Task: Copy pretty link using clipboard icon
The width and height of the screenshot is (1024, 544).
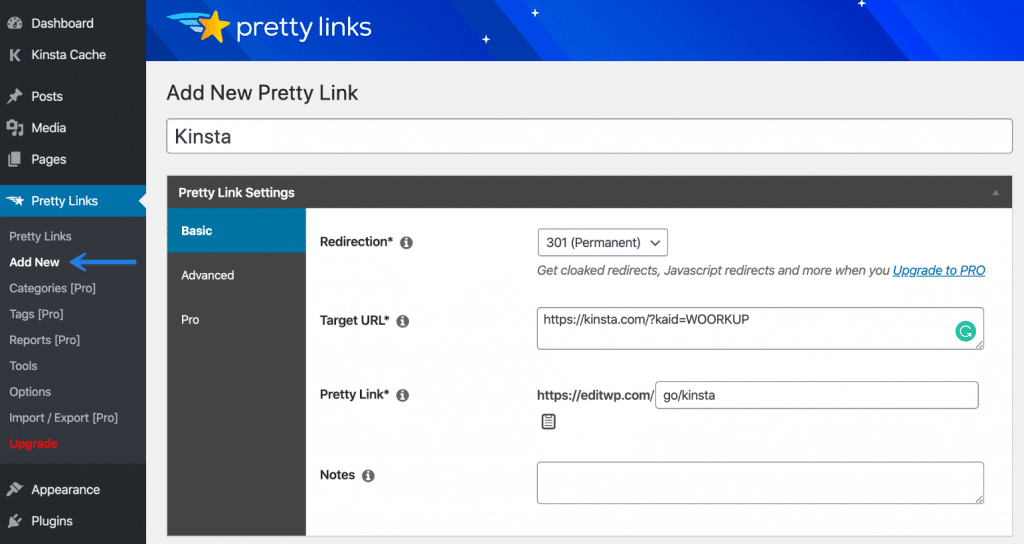Action: pyautogui.click(x=549, y=422)
